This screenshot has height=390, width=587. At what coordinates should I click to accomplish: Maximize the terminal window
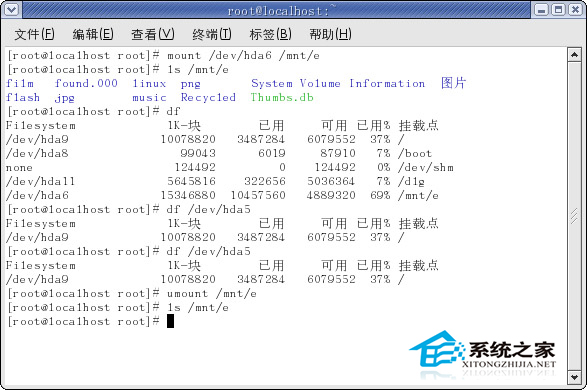pos(558,9)
